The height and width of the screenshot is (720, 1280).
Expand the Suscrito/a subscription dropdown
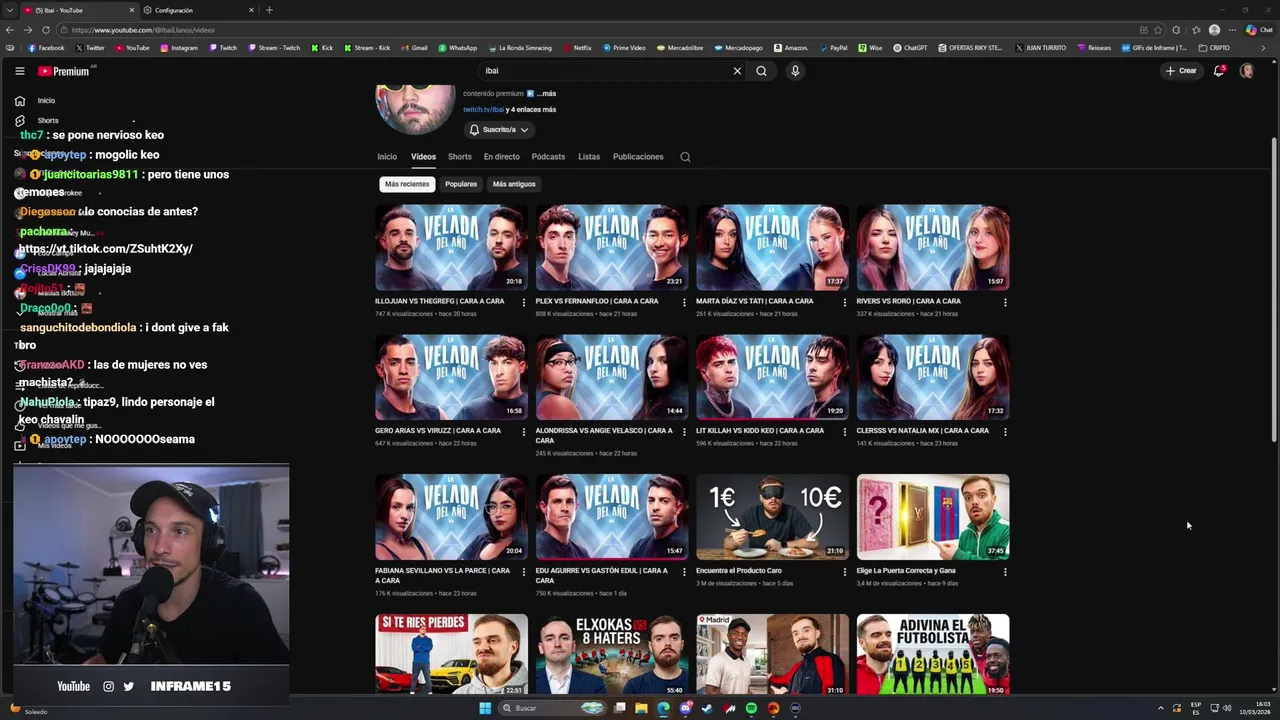pyautogui.click(x=499, y=130)
